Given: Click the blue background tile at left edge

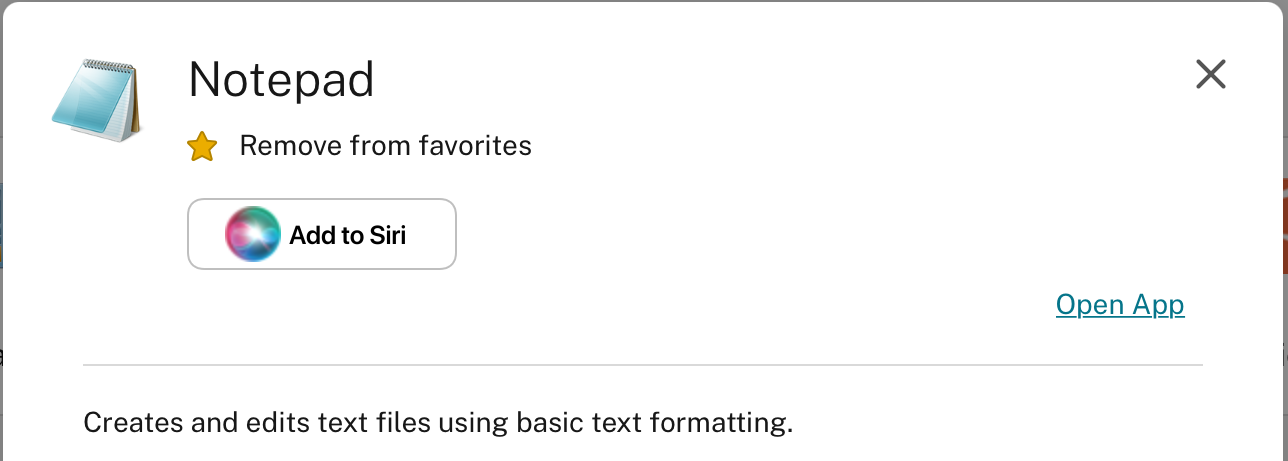Looking at the screenshot, I should tap(2, 225).
